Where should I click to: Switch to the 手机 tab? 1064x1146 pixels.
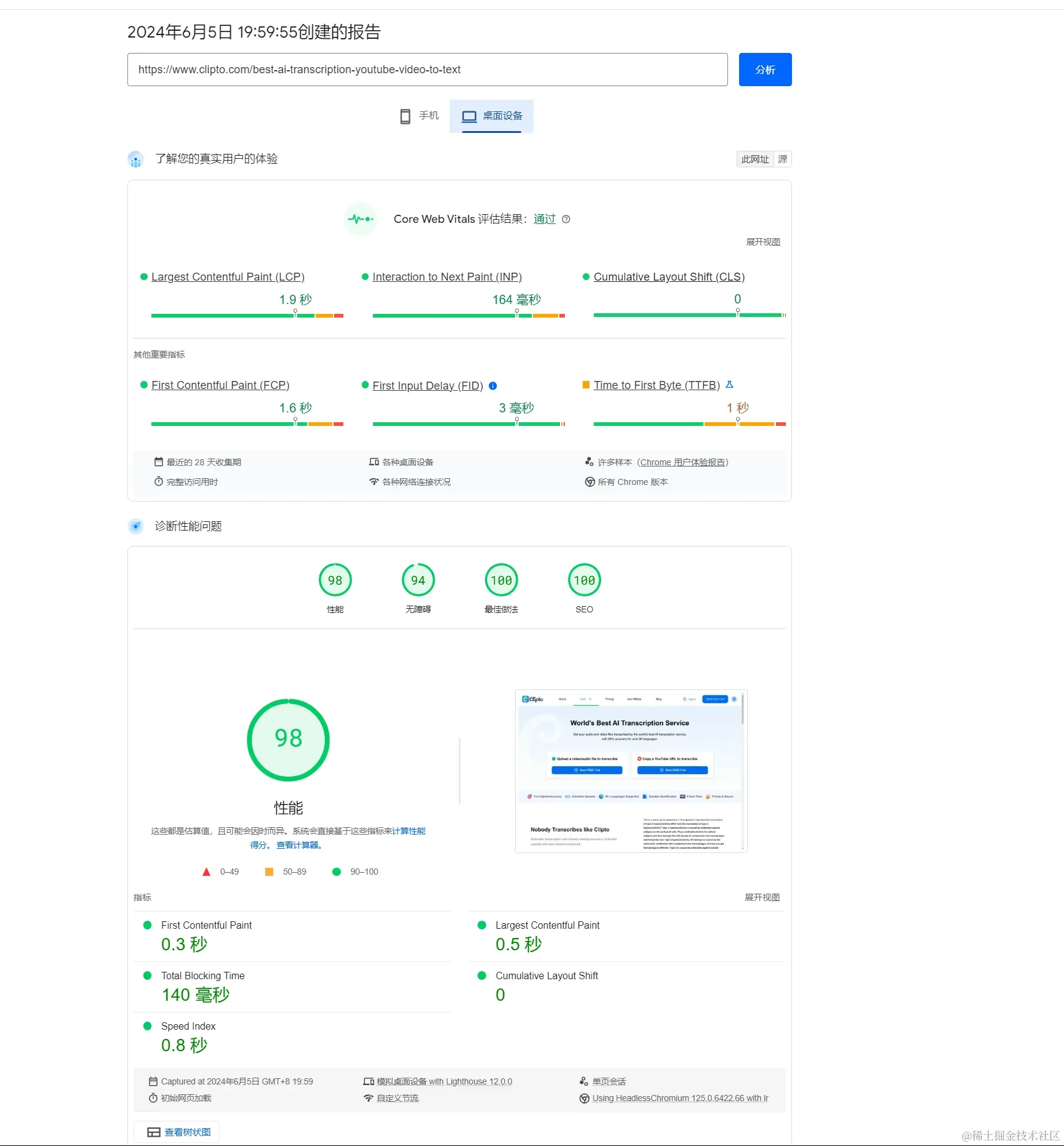pos(420,116)
